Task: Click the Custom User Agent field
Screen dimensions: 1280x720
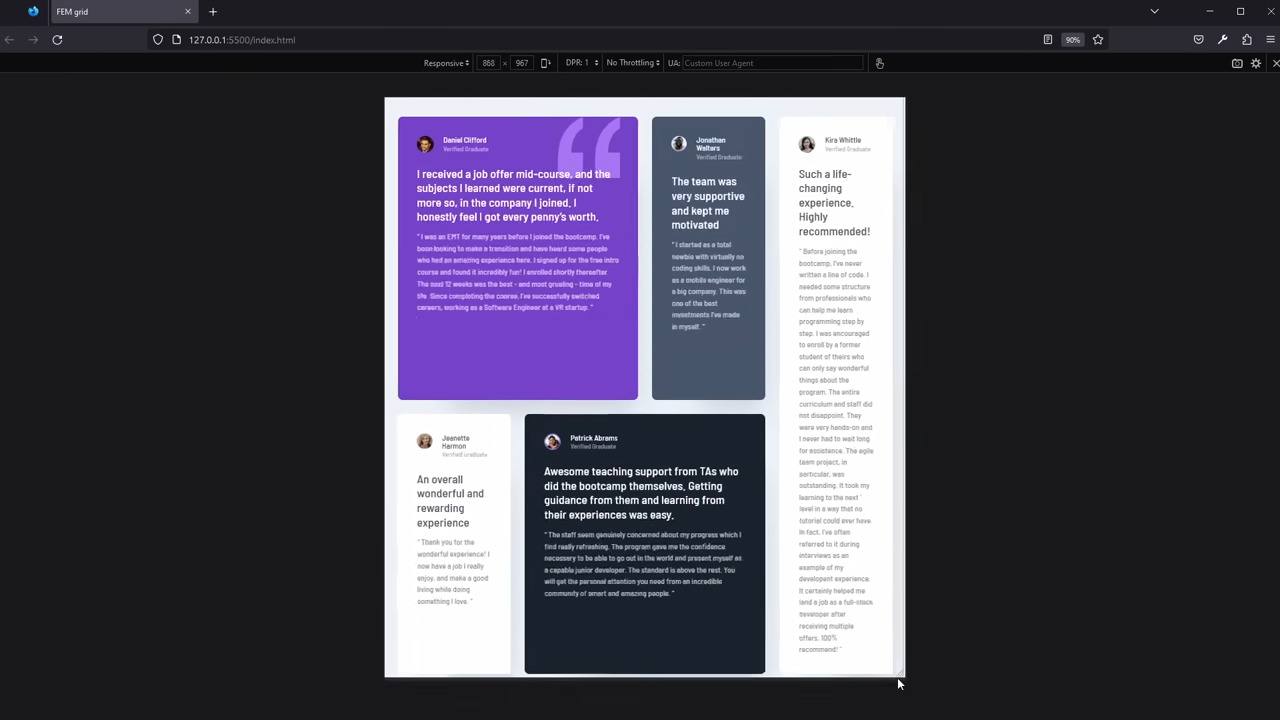Action: pyautogui.click(x=771, y=63)
